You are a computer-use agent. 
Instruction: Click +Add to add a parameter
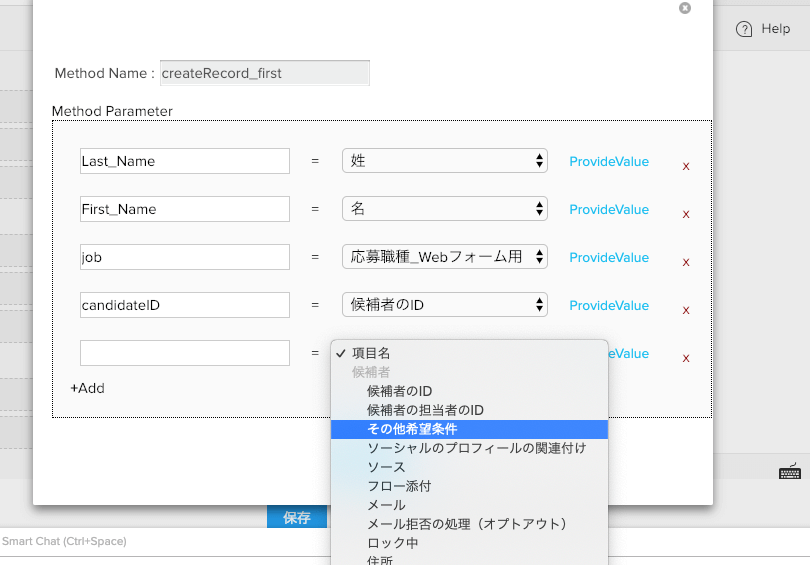click(x=87, y=388)
